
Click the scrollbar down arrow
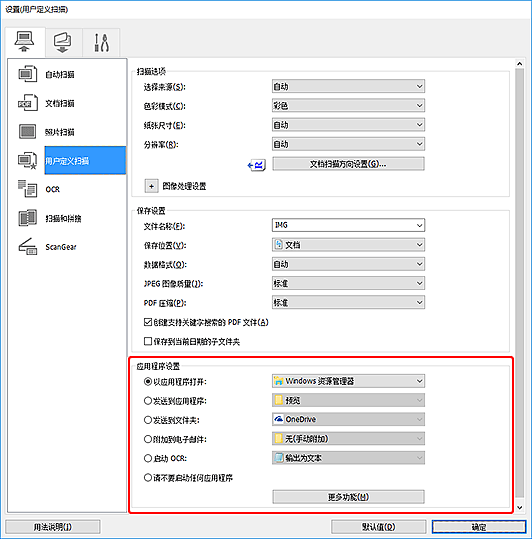pyautogui.click(x=520, y=507)
